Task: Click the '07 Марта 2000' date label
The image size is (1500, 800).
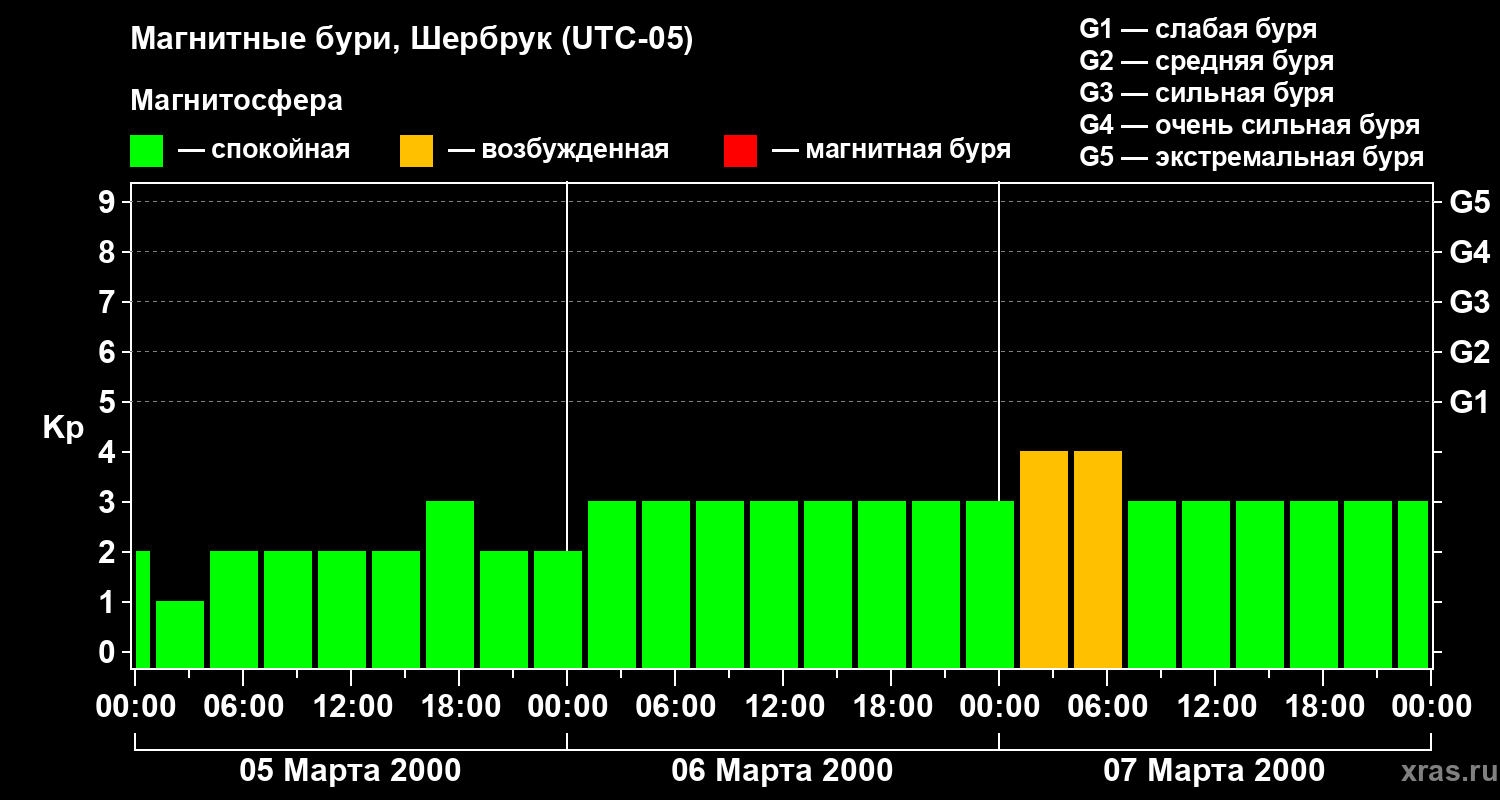Action: (1214, 771)
